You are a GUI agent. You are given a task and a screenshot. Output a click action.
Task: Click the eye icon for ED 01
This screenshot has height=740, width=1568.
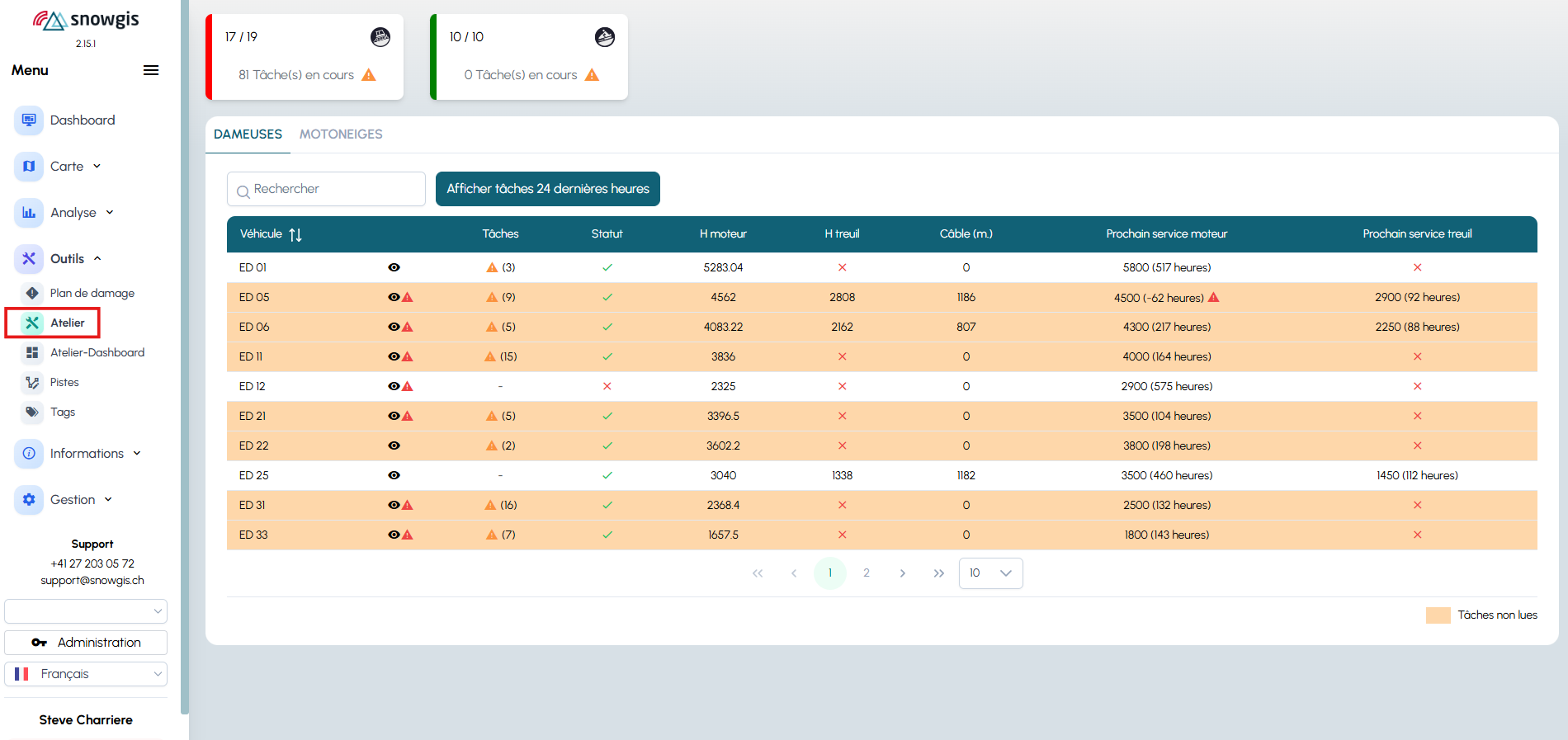tap(394, 267)
